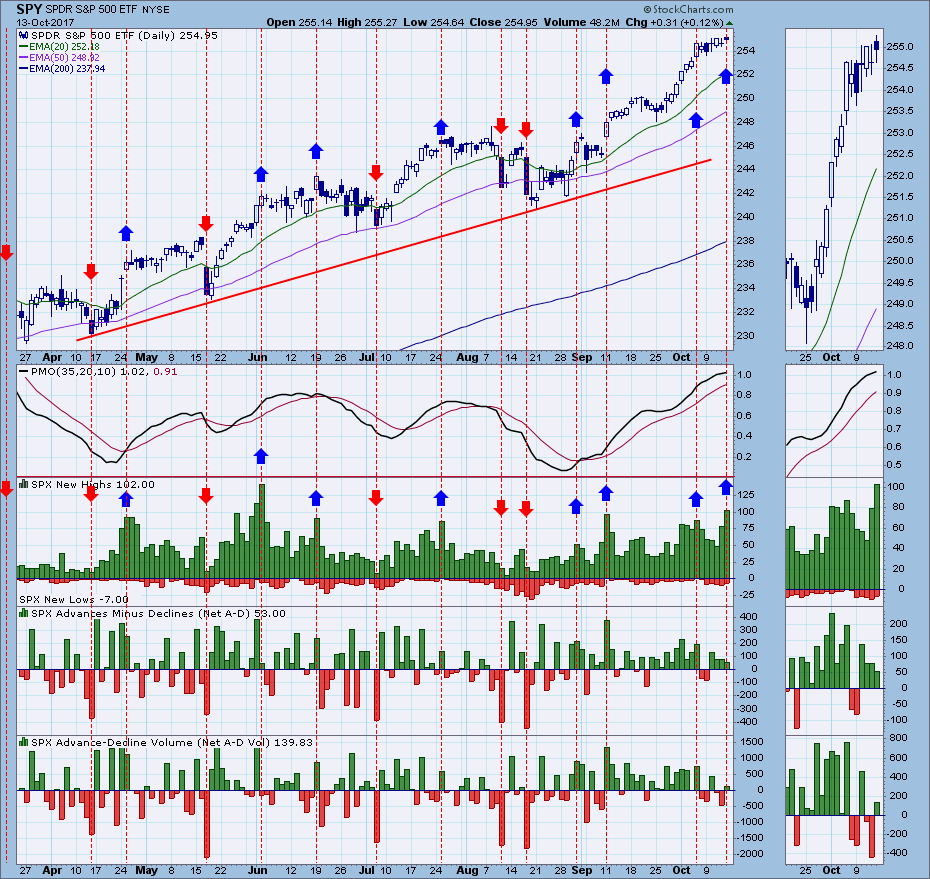Click the bar icon beside SPX Advance-Decline Volume
This screenshot has height=879, width=930.
(x=22, y=741)
